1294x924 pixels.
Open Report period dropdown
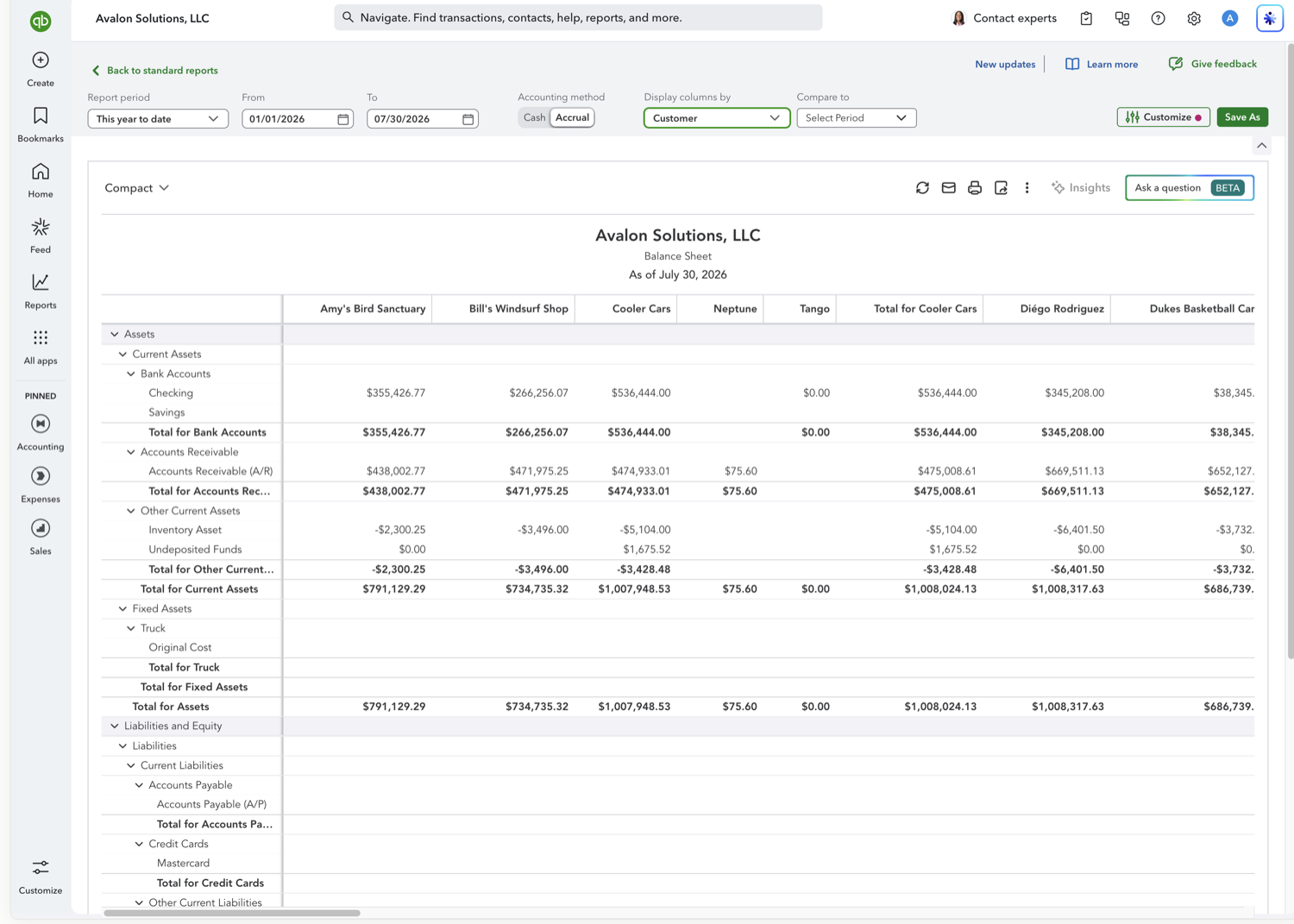pyautogui.click(x=158, y=119)
